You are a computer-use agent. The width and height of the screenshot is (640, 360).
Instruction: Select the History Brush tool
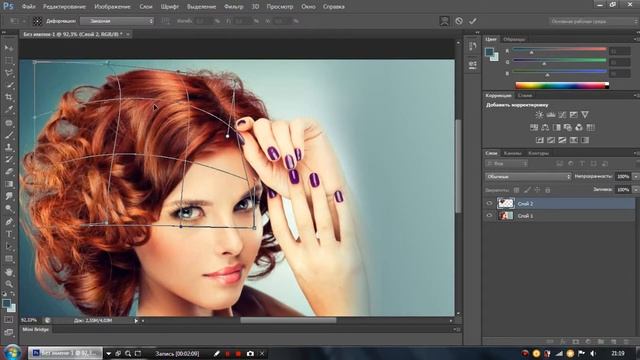click(9, 160)
